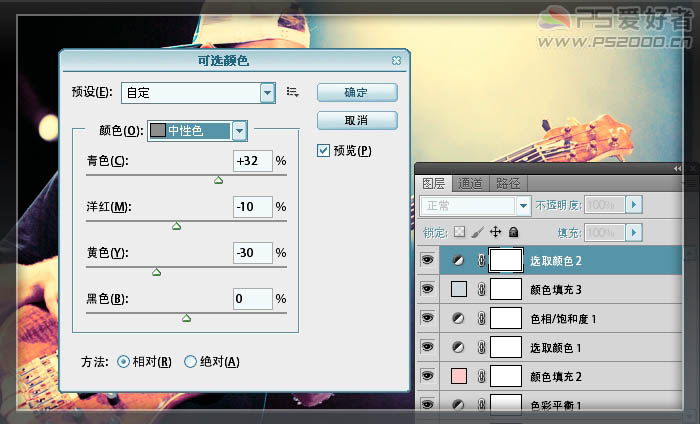
Task: Click the 黄色 yellow value input field
Action: pos(252,253)
